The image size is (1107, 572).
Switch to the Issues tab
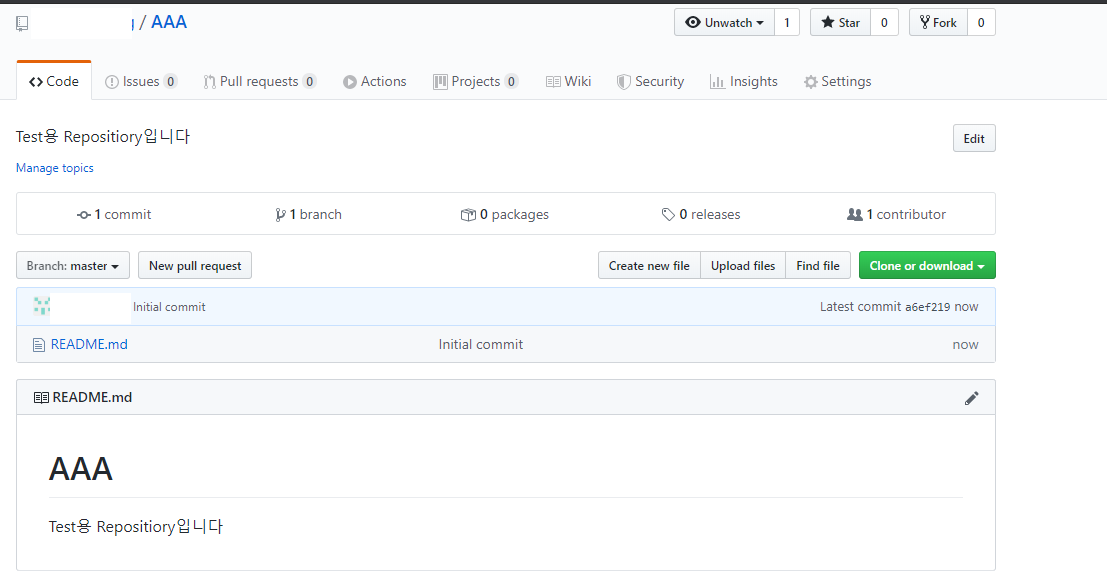coord(140,81)
